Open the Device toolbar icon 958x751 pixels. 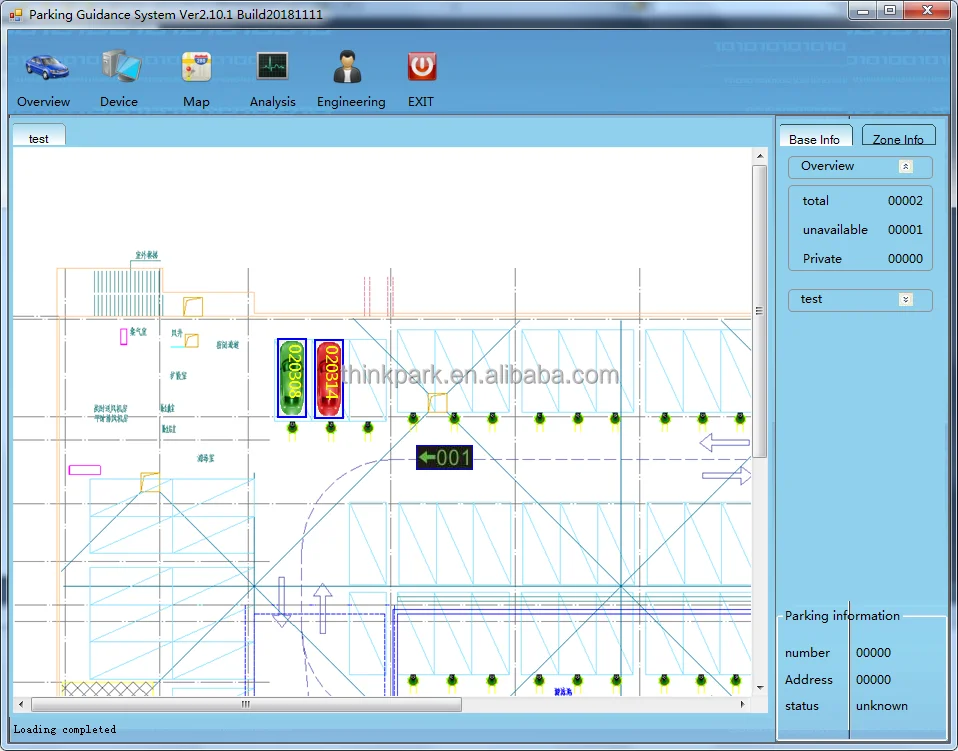120,67
